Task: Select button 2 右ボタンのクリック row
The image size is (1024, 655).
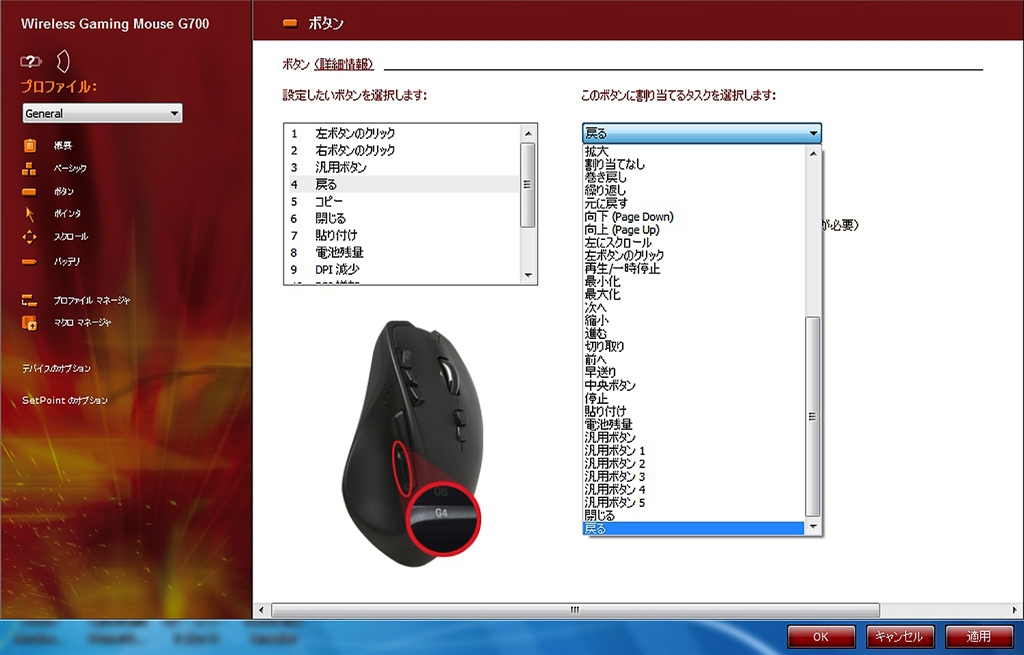Action: [x=404, y=150]
